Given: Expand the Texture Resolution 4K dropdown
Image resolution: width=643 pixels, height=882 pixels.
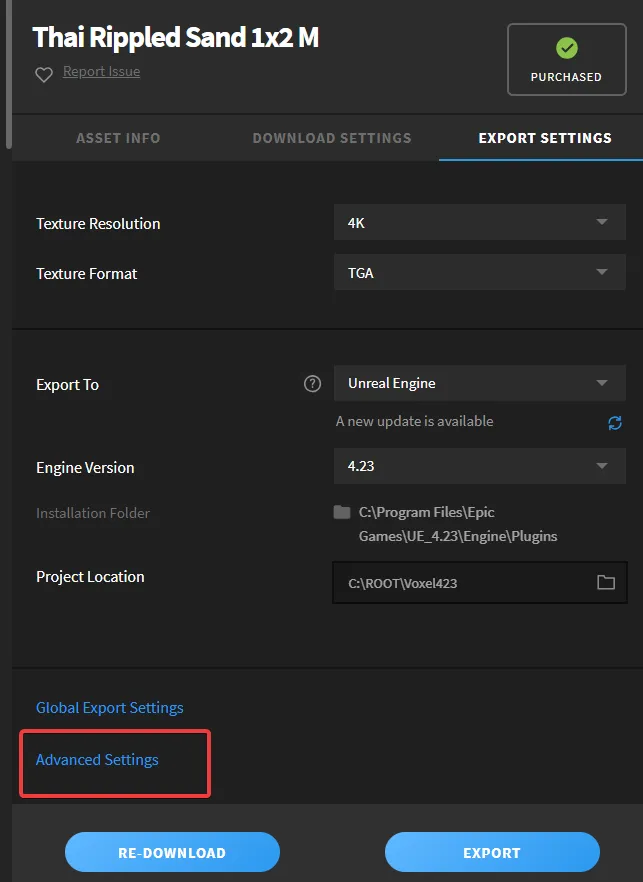Looking at the screenshot, I should (x=479, y=223).
